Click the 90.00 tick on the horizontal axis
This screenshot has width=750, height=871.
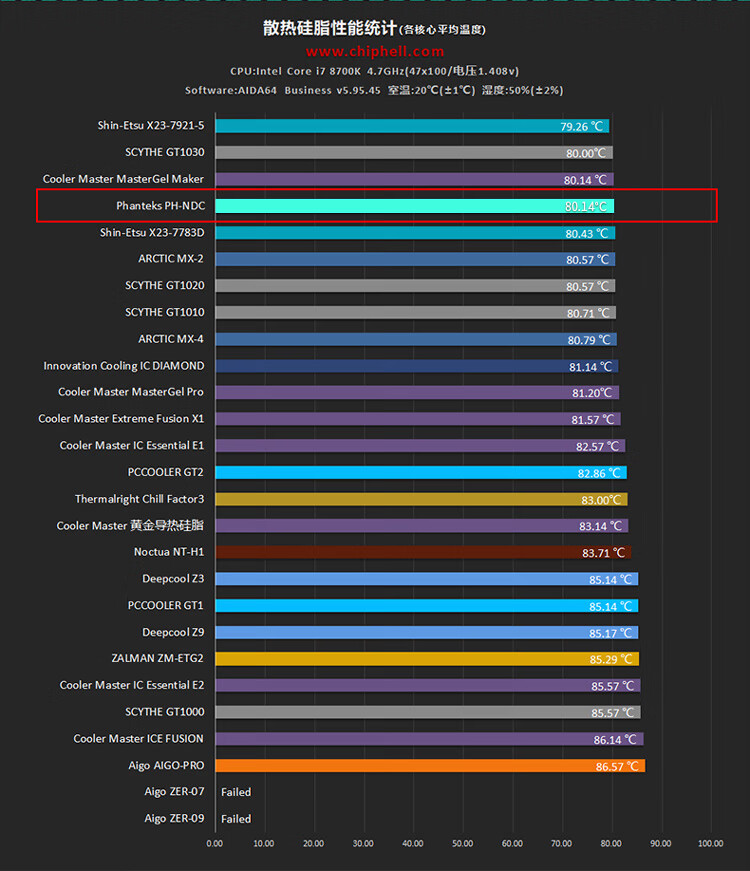[661, 843]
